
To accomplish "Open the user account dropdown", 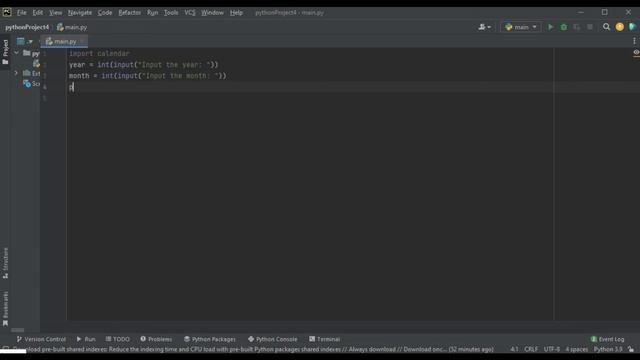I will (484, 27).
